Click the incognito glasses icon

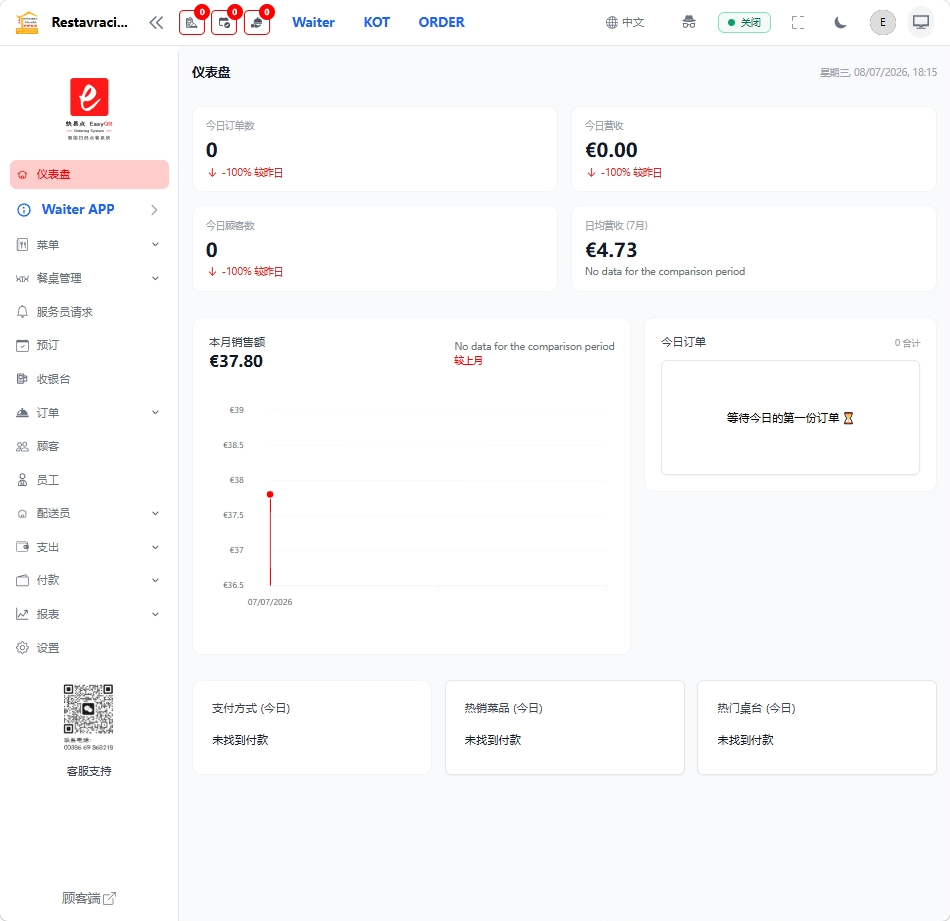[688, 22]
